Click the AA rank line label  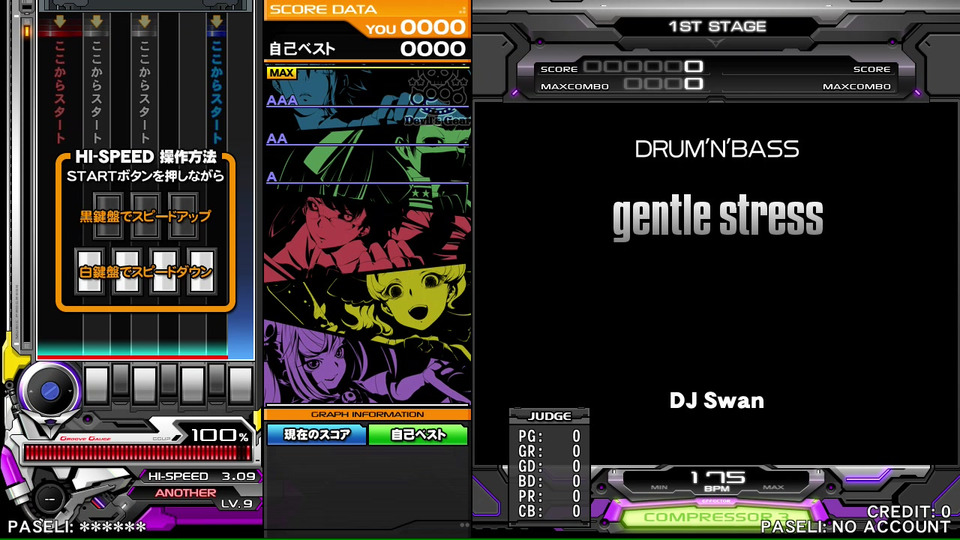click(x=277, y=138)
